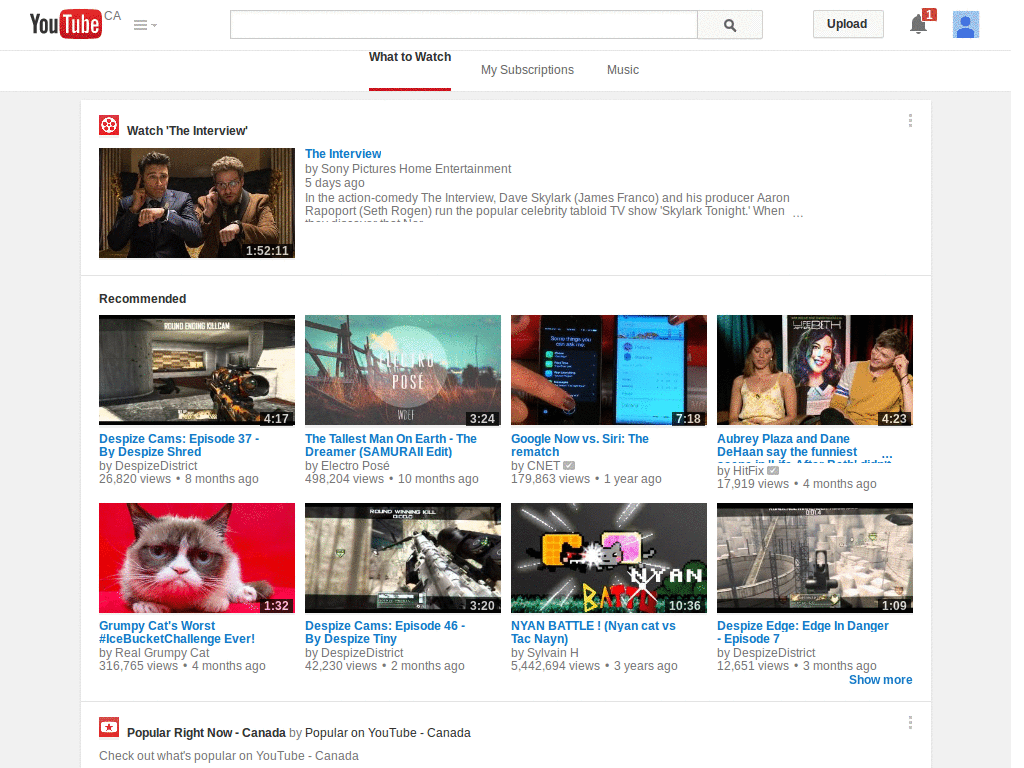Open options menu for 'The Interview' section
The height and width of the screenshot is (768, 1024).
[x=910, y=120]
